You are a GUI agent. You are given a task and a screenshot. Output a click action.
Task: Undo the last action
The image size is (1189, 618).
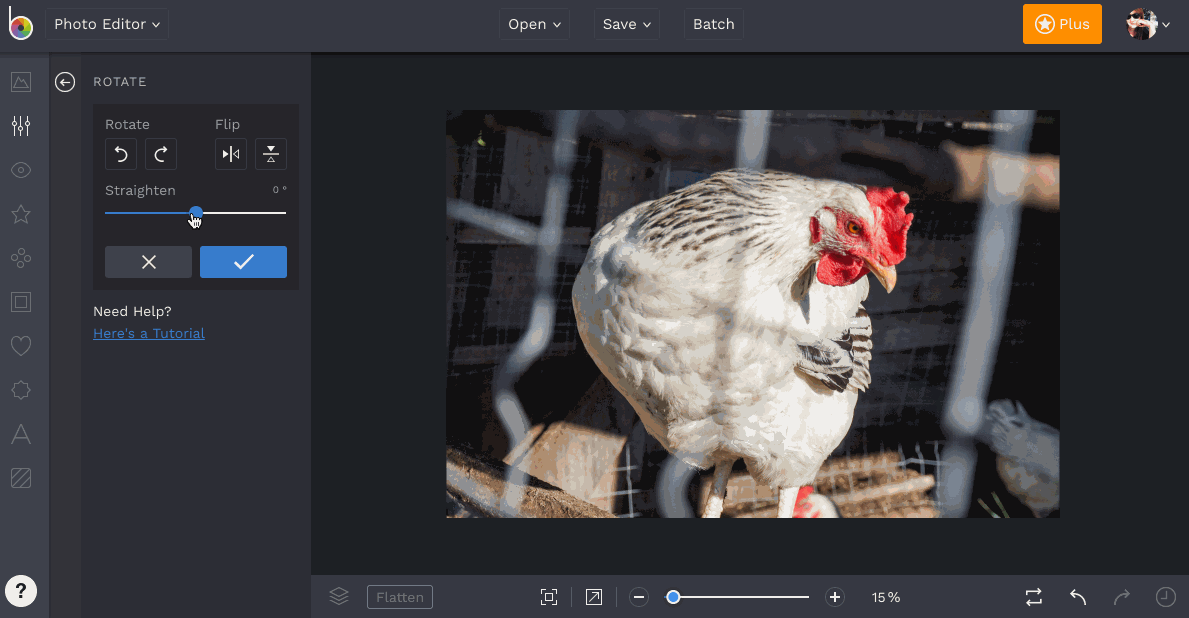1078,598
